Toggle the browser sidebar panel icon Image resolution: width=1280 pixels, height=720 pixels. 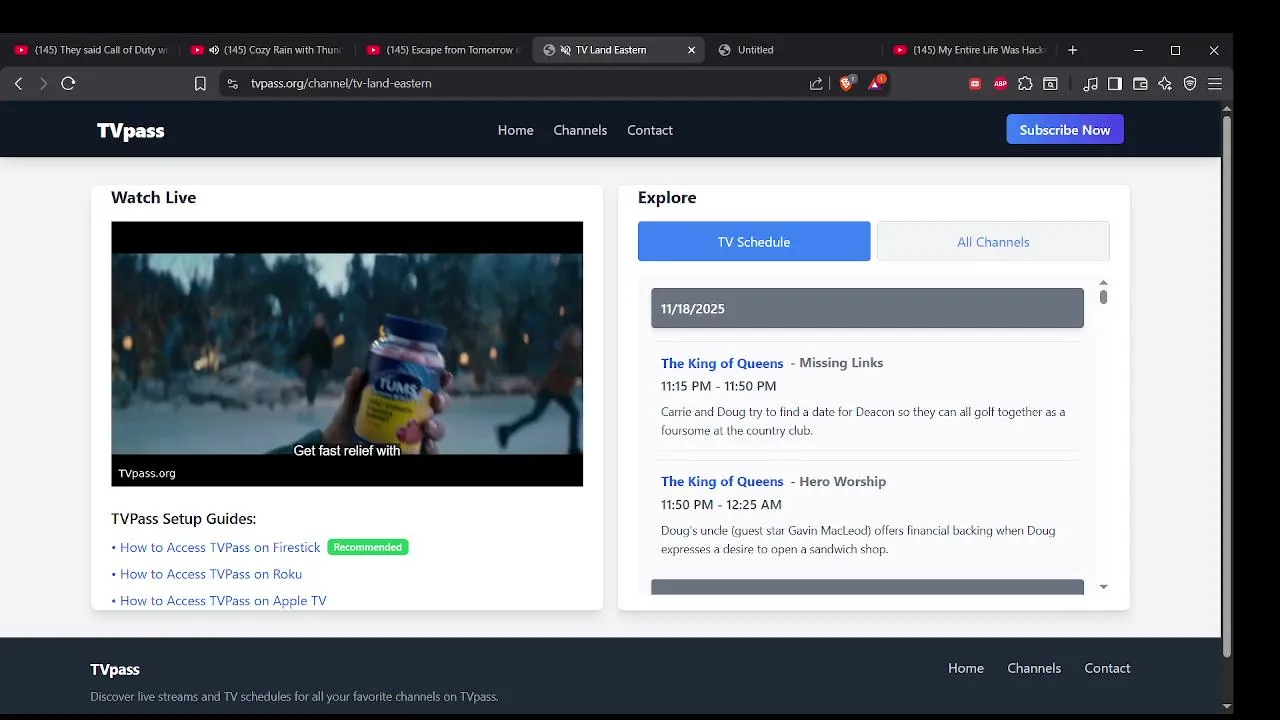tap(1115, 84)
